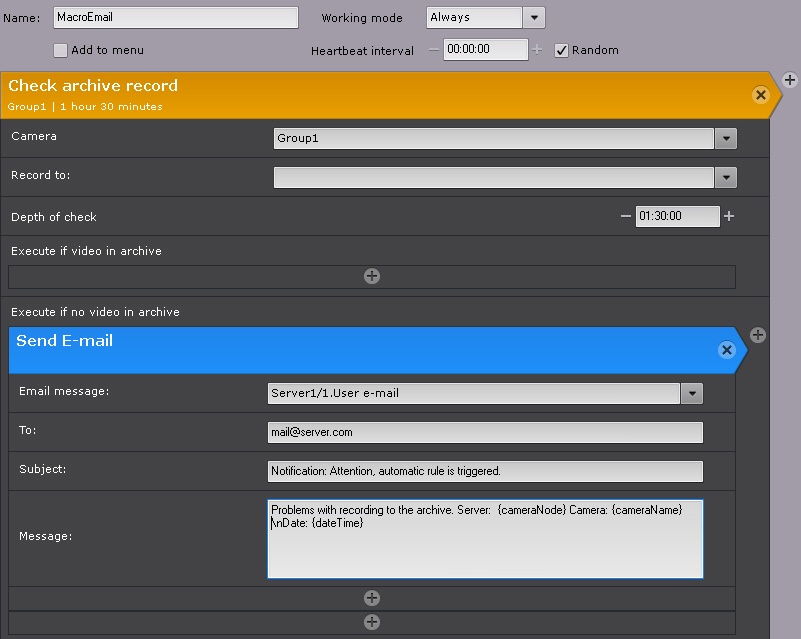Click inside the Message text area

485,545
